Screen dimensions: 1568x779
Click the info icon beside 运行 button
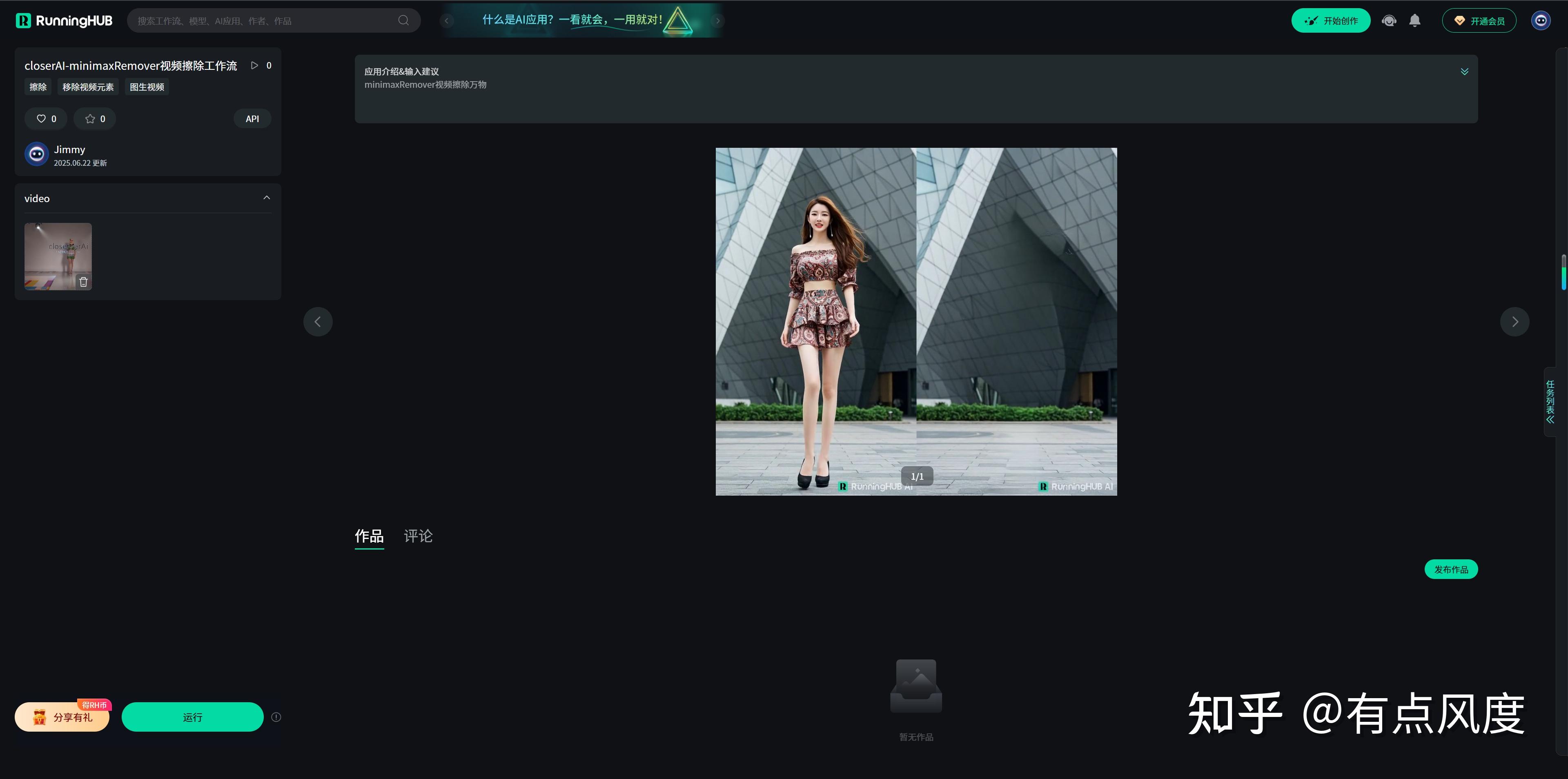[276, 717]
